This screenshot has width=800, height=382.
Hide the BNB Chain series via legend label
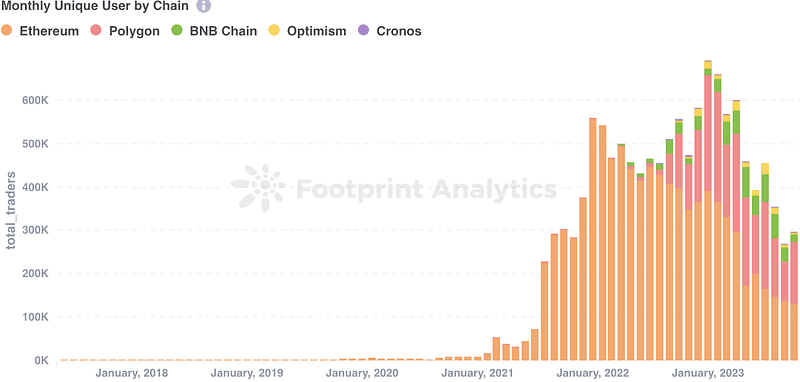223,31
